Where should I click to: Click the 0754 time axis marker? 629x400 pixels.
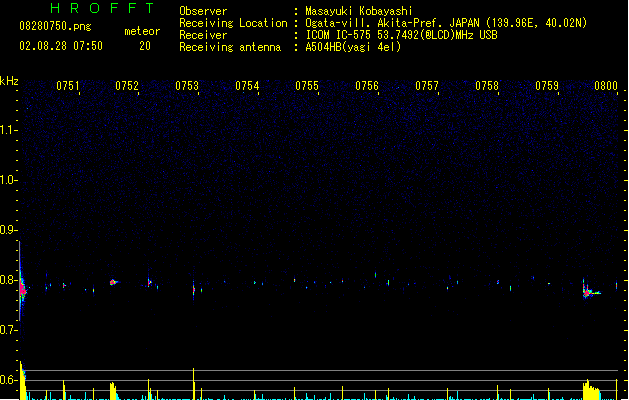tap(247, 86)
